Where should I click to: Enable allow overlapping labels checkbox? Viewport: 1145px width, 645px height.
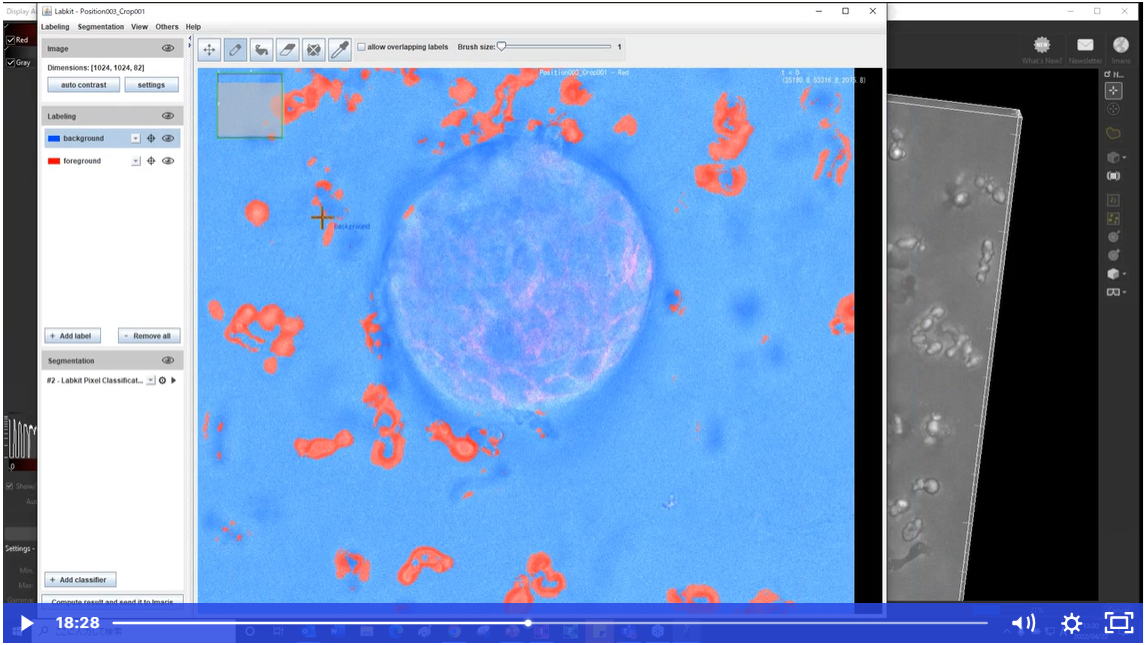coord(362,47)
